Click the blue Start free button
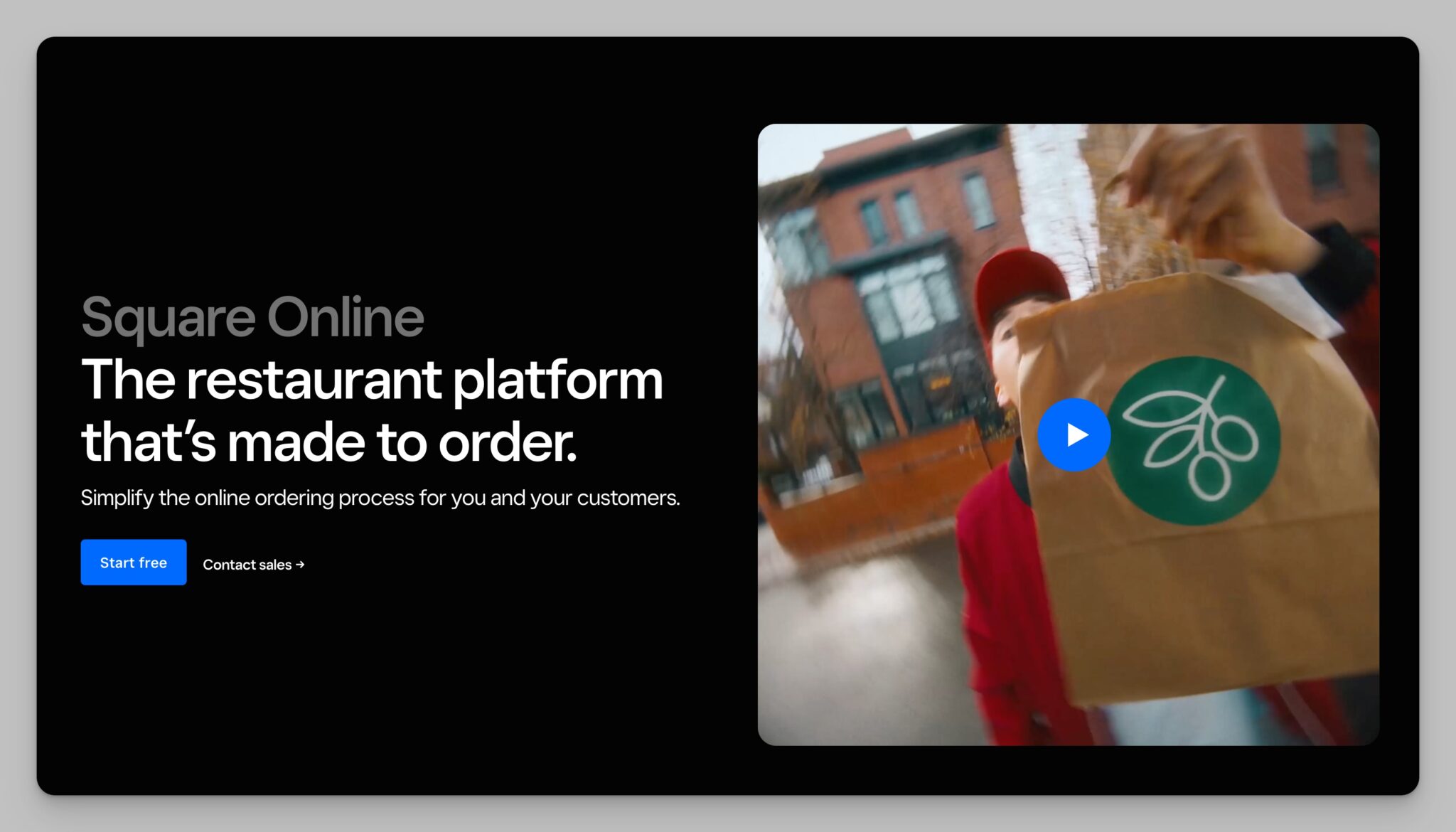Screen dimensions: 1456x832 tap(134, 562)
